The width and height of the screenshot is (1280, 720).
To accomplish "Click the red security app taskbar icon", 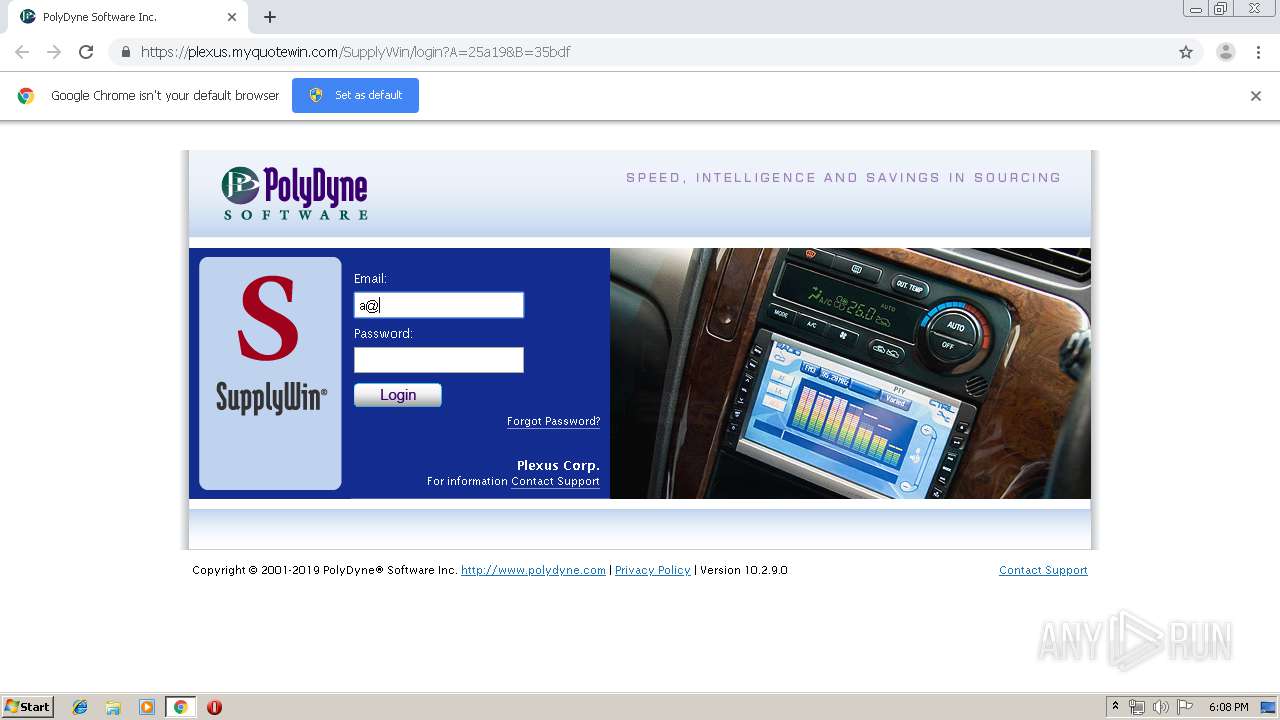I will tap(214, 707).
